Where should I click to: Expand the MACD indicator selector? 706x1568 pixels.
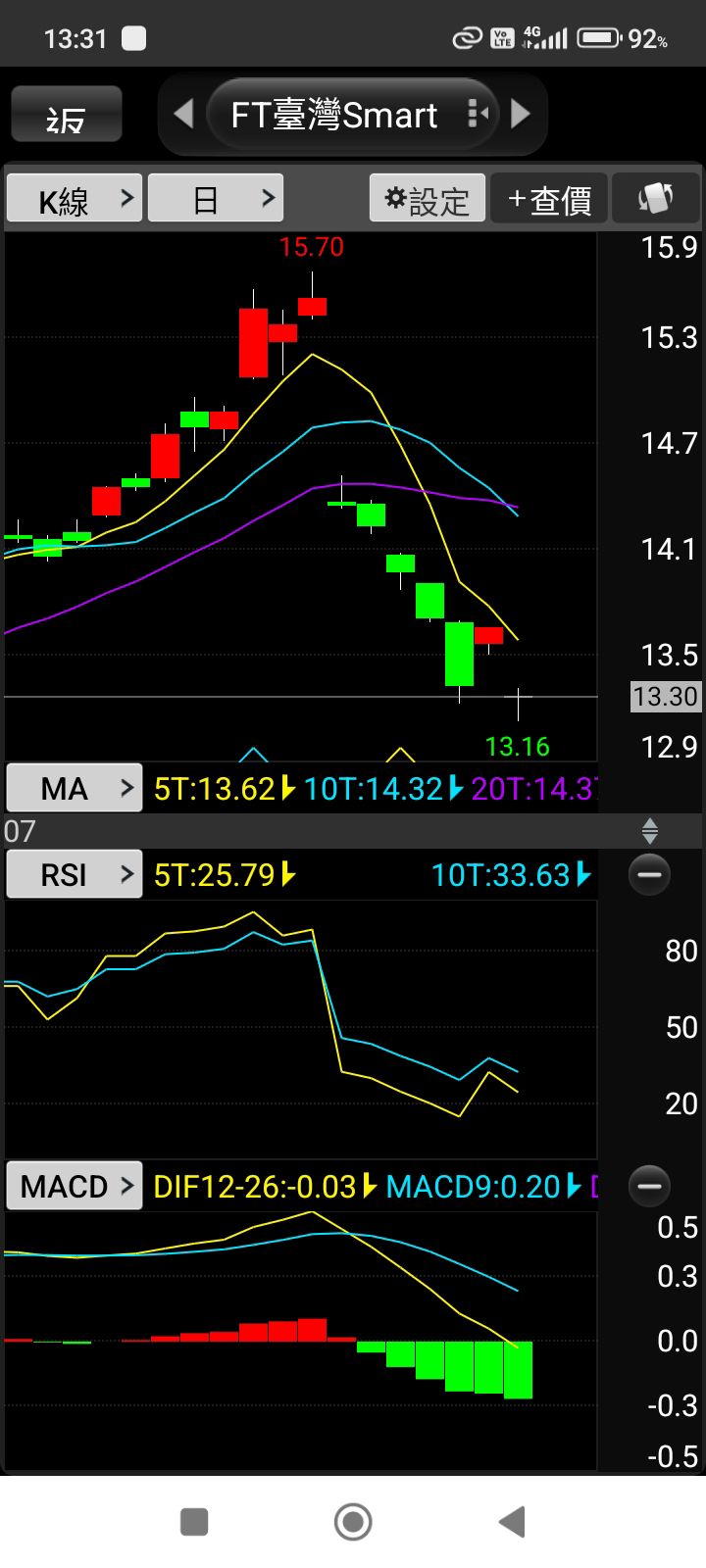pos(76,1186)
